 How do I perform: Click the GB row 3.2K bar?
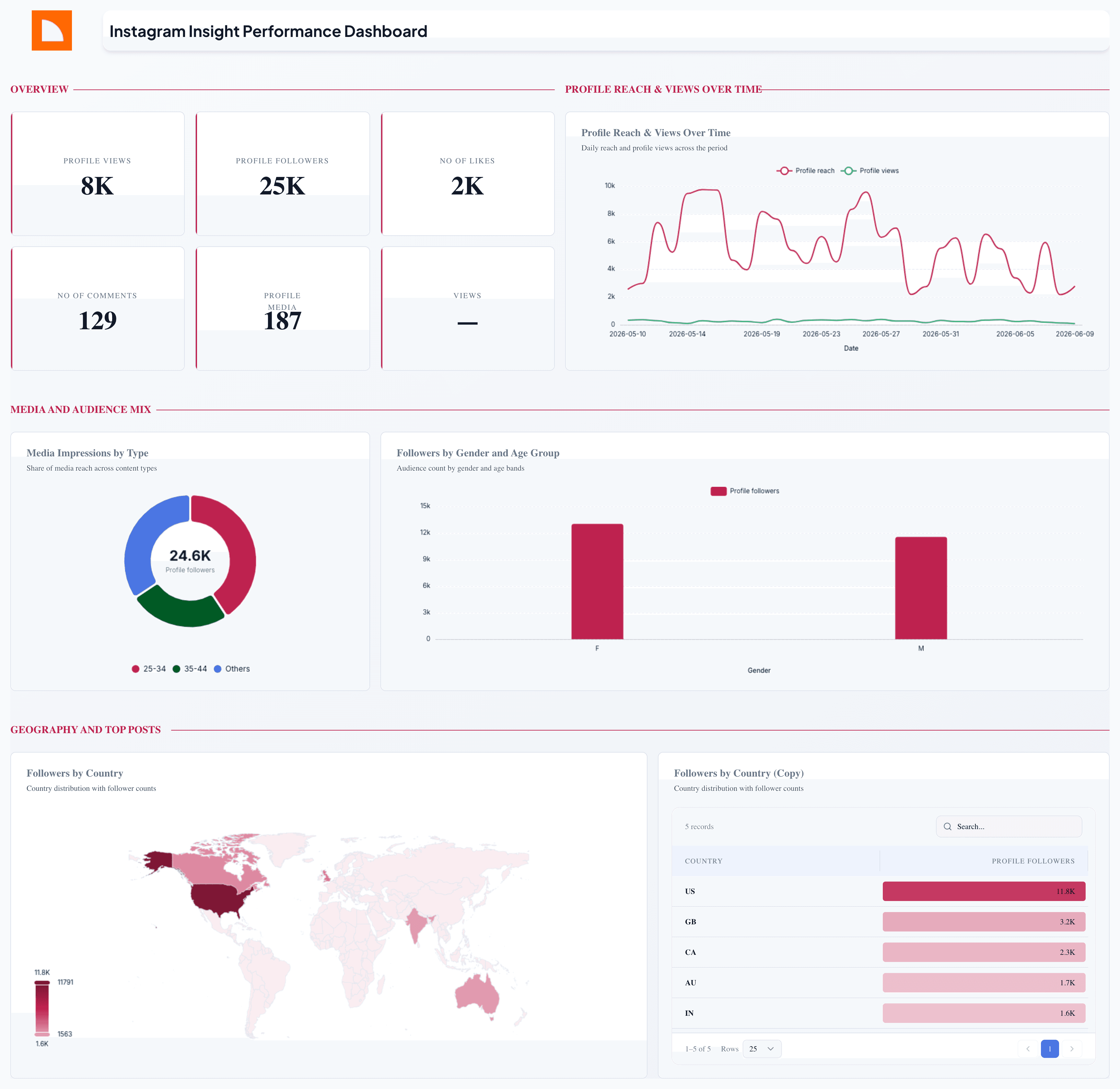[984, 921]
